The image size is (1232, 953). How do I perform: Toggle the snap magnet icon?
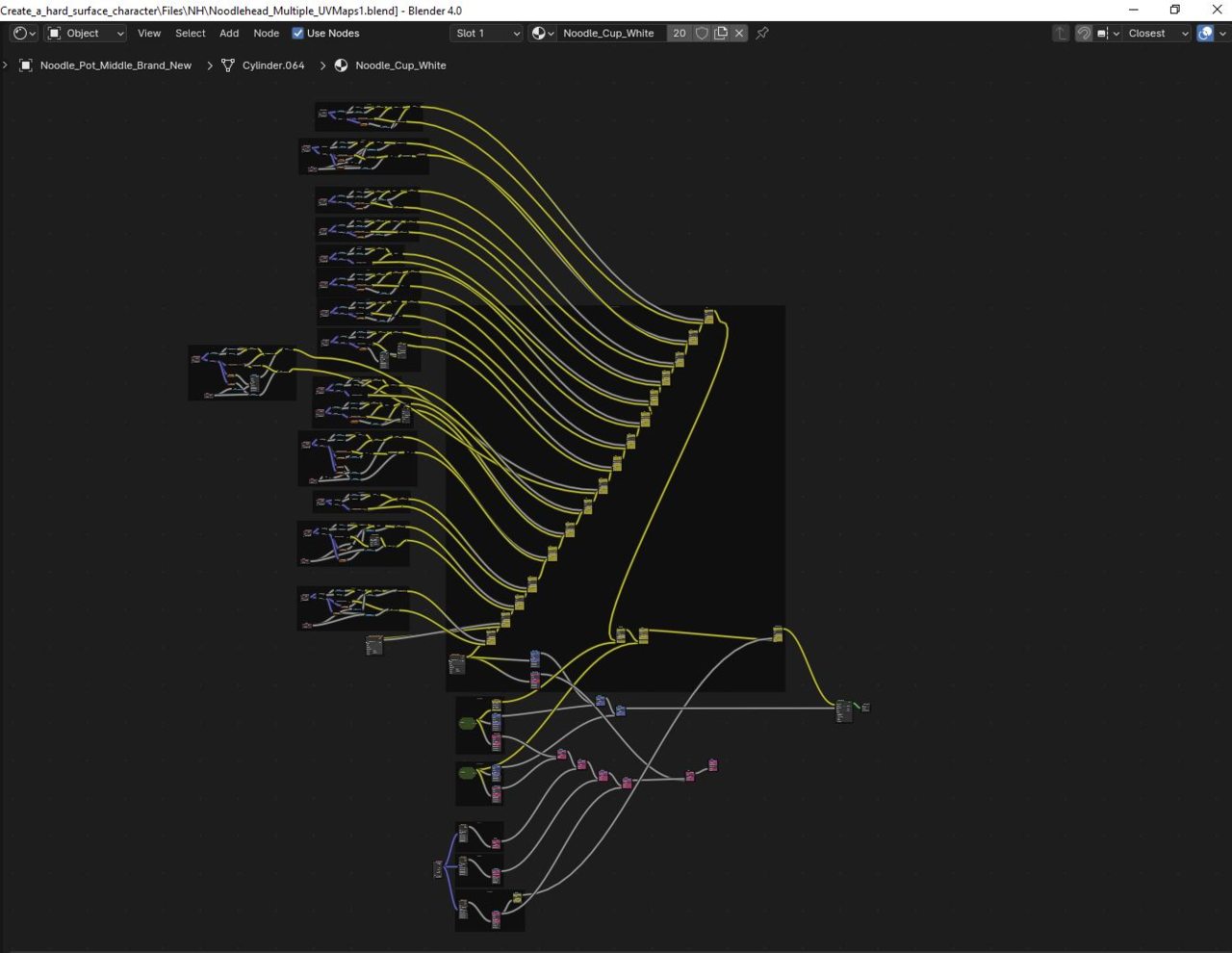[1084, 33]
